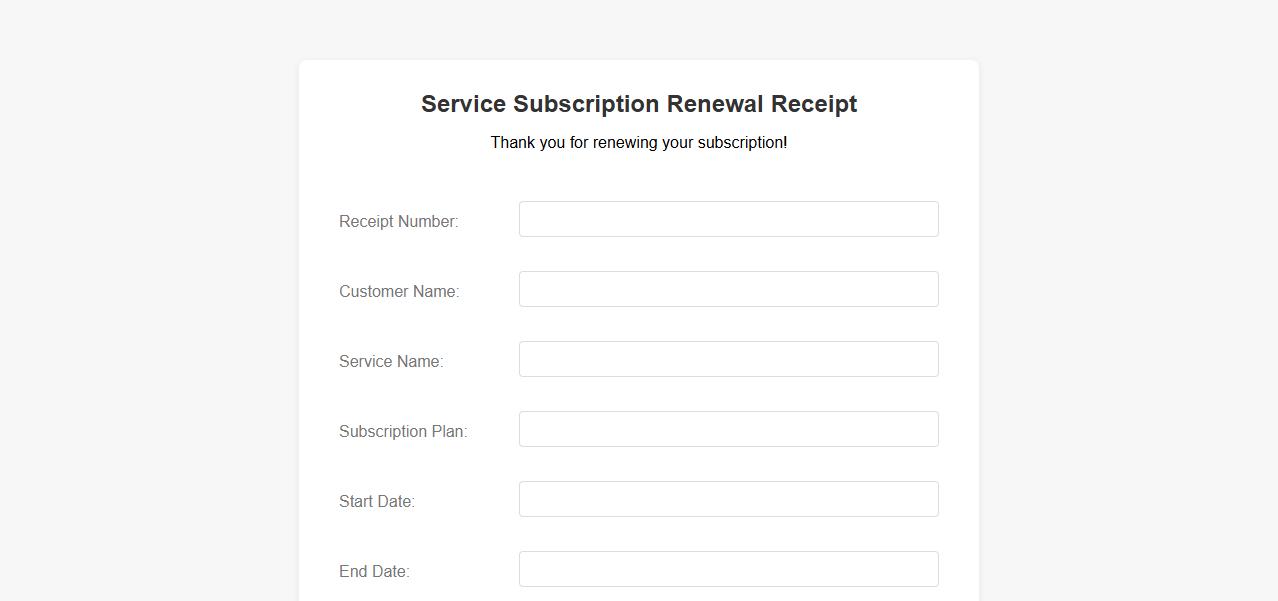Click the word "Receipt" in the heading

click(x=814, y=104)
